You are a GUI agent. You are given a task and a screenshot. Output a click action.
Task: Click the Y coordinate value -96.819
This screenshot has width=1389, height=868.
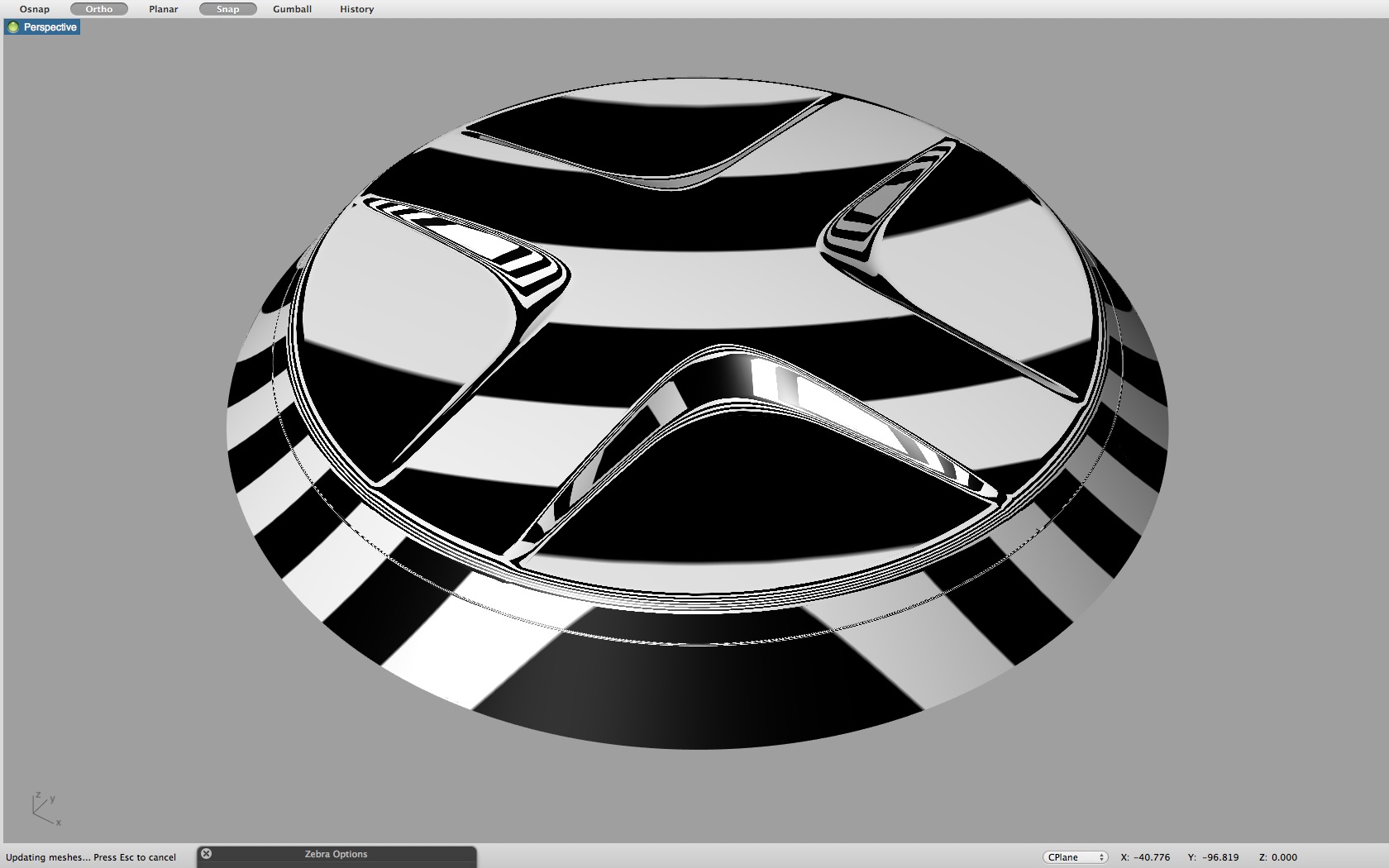(x=1219, y=857)
